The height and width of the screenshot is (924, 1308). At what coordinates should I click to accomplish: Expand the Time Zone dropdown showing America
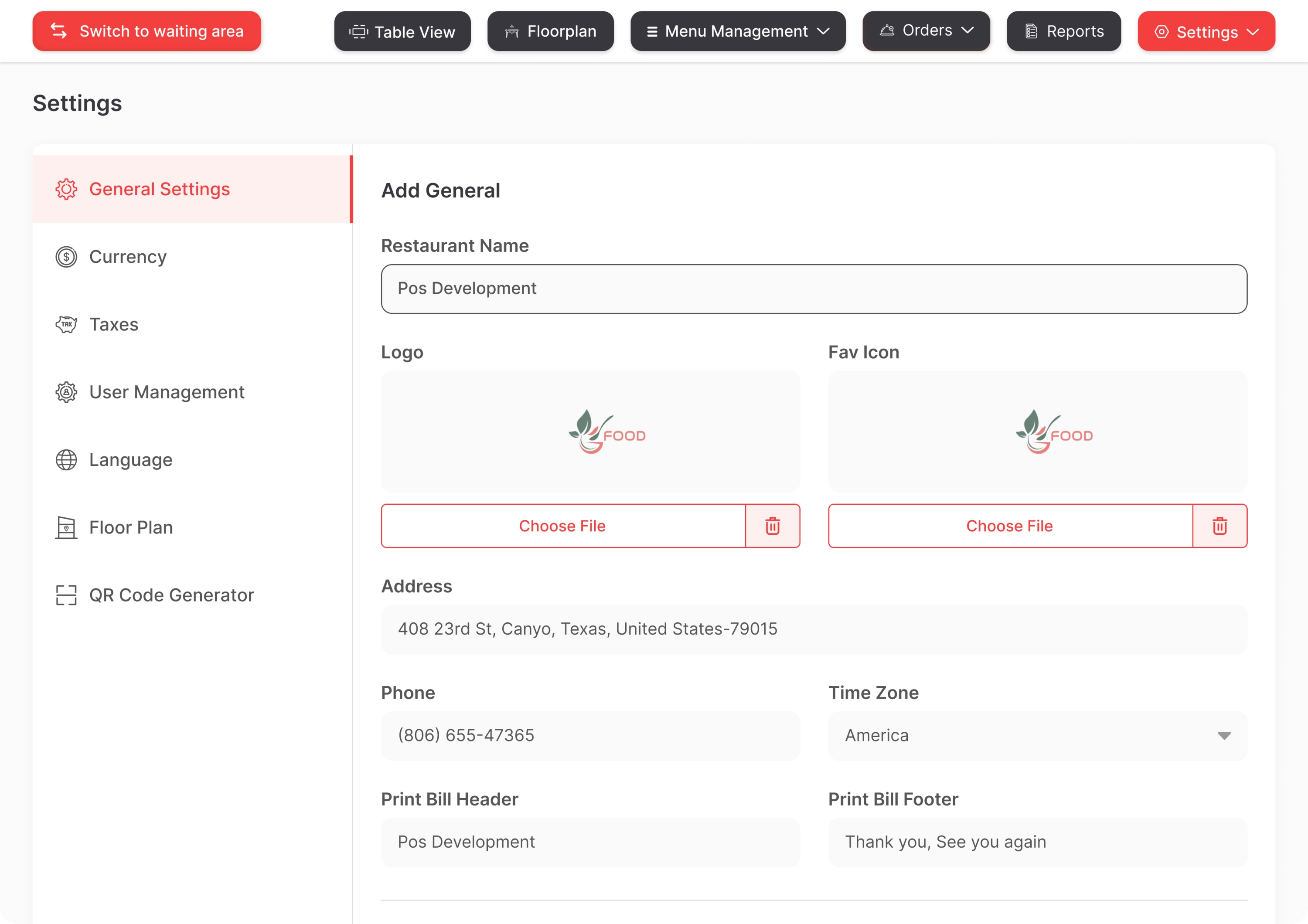(1225, 735)
